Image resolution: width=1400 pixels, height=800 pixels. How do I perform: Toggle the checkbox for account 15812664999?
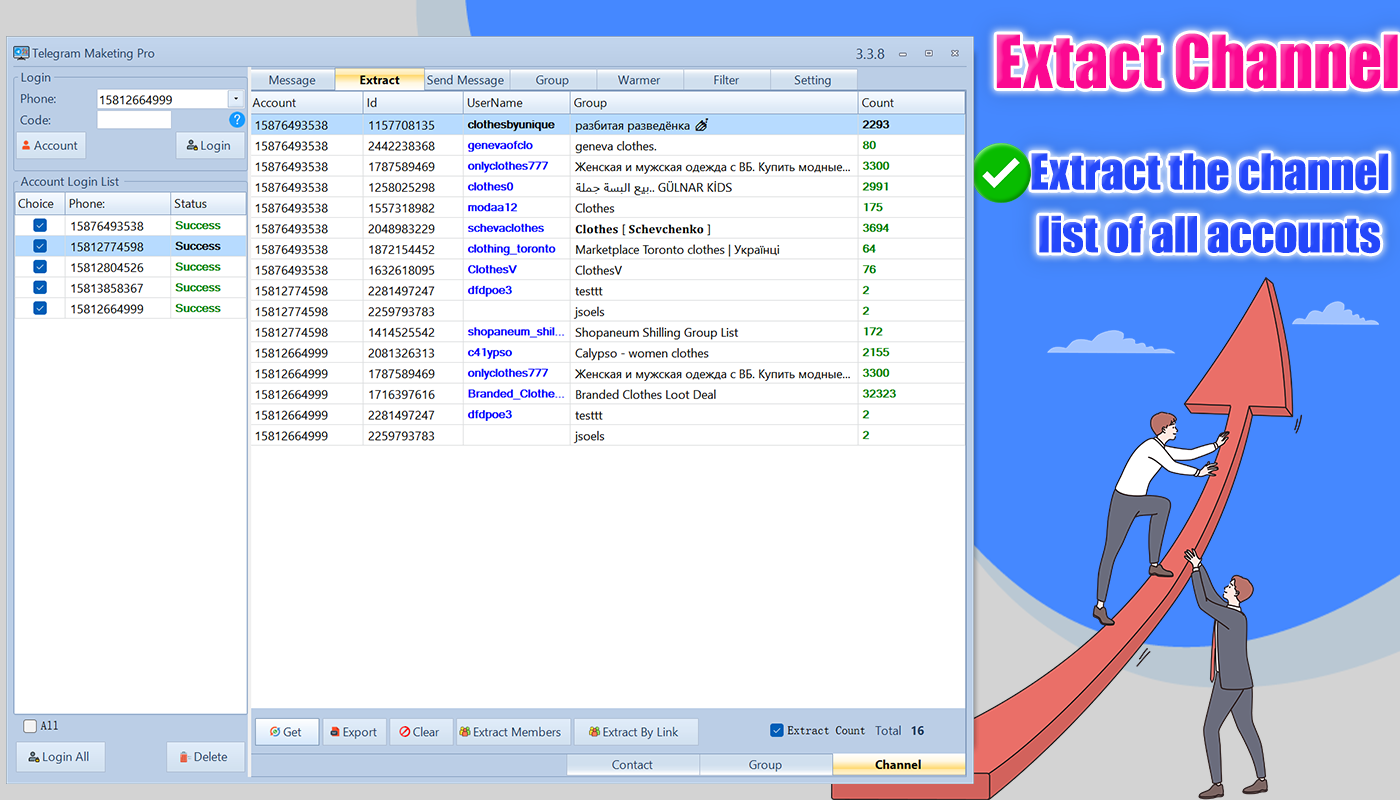click(x=40, y=309)
